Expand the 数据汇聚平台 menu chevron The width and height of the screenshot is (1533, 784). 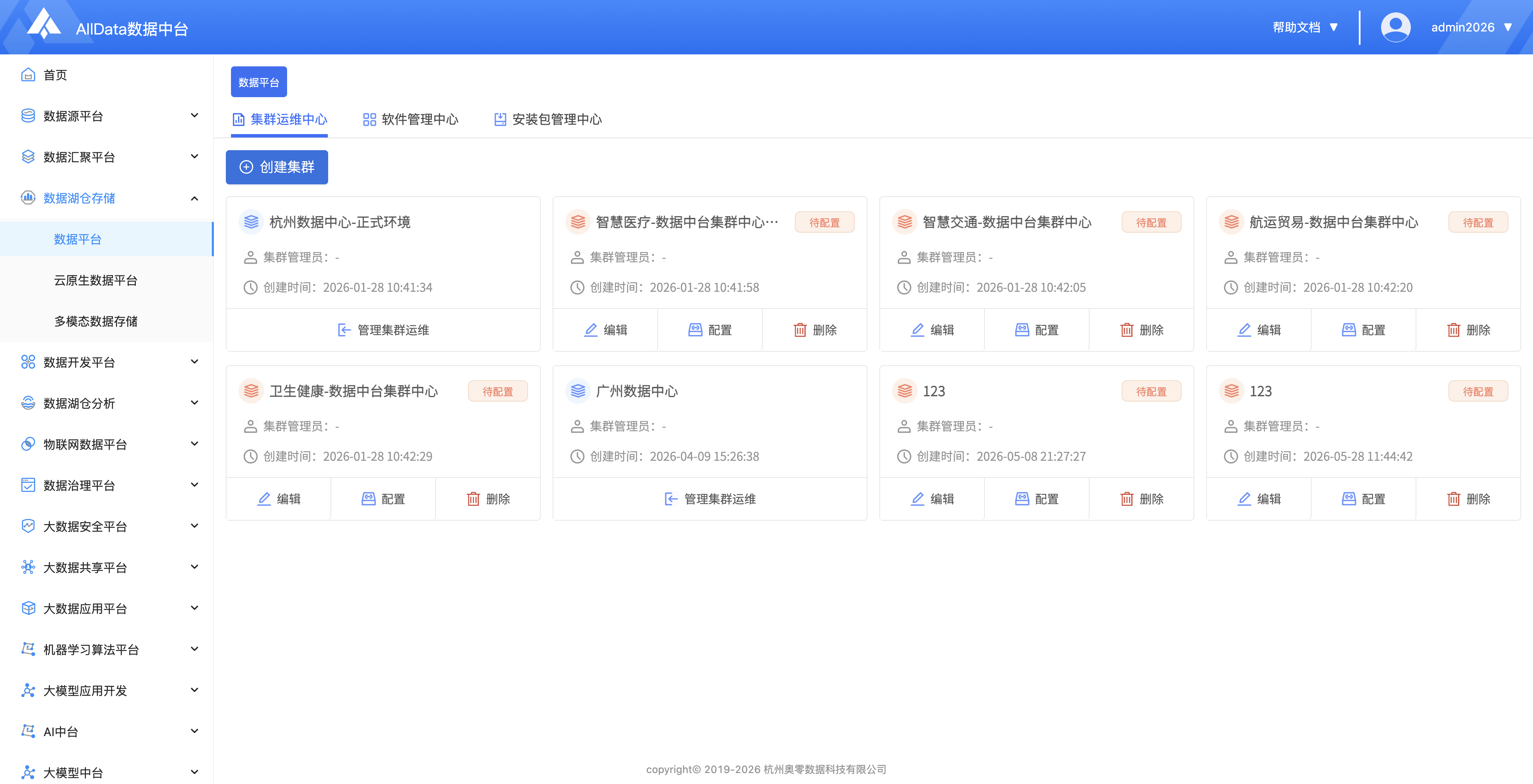pos(195,156)
